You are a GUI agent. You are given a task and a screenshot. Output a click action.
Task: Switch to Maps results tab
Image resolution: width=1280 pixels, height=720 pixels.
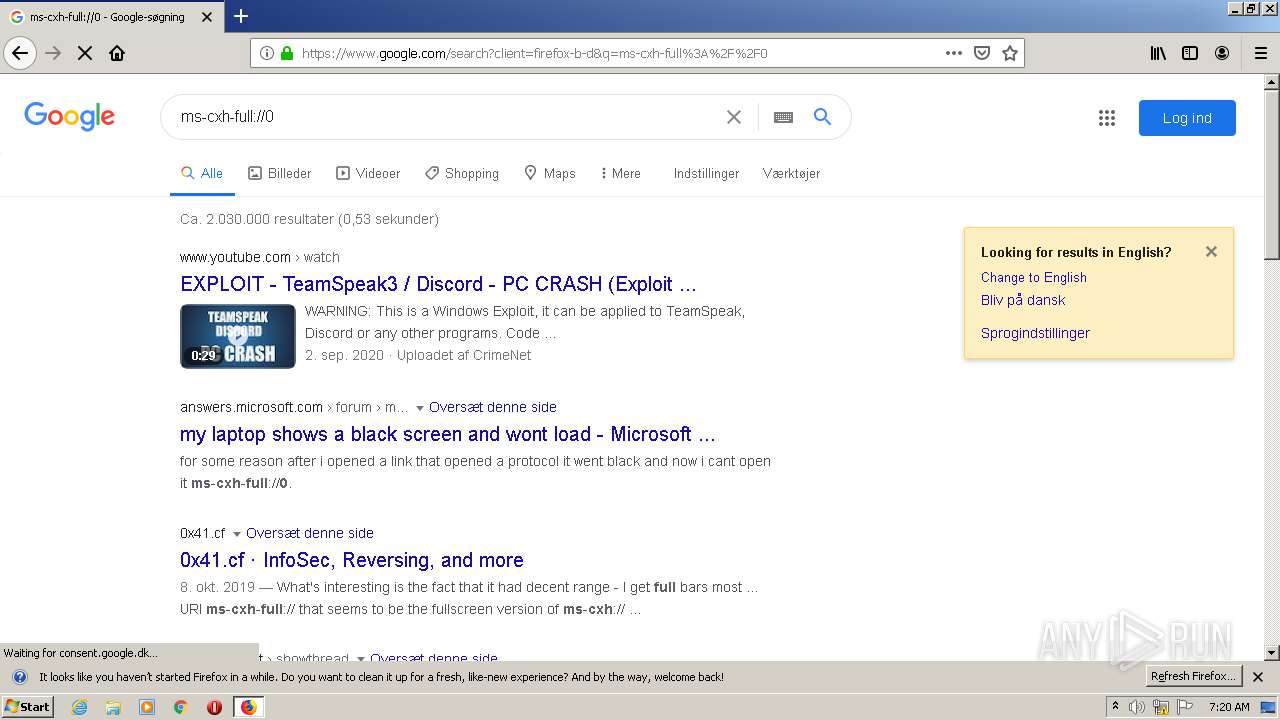[550, 173]
